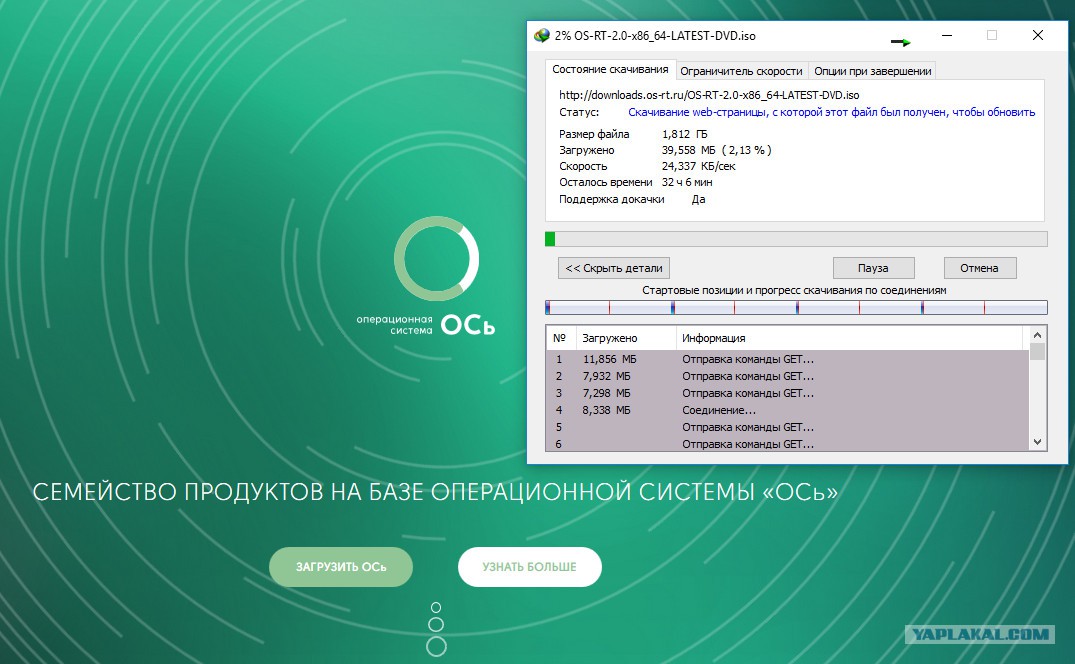The image size is (1075, 664).
Task: Select connection row 2 with 7,932 МБ
Action: pyautogui.click(x=788, y=376)
